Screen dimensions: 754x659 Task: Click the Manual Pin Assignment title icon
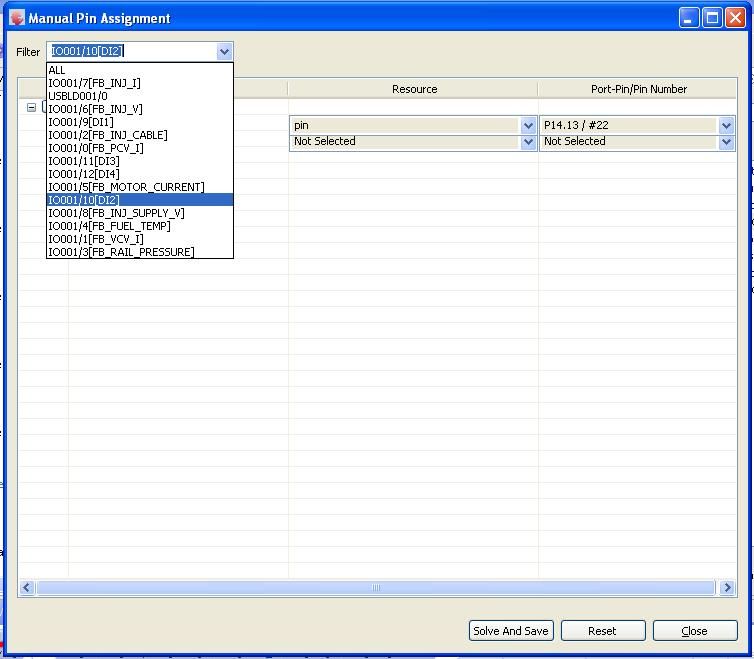tap(17, 18)
